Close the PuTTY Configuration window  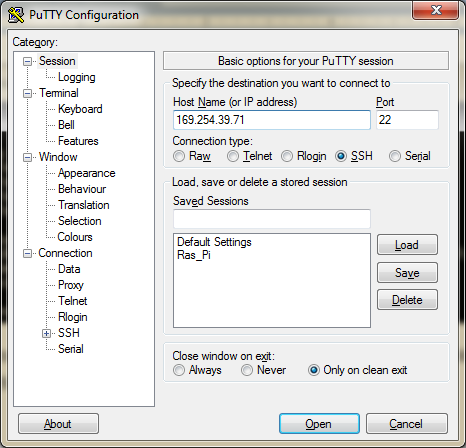coord(435,10)
